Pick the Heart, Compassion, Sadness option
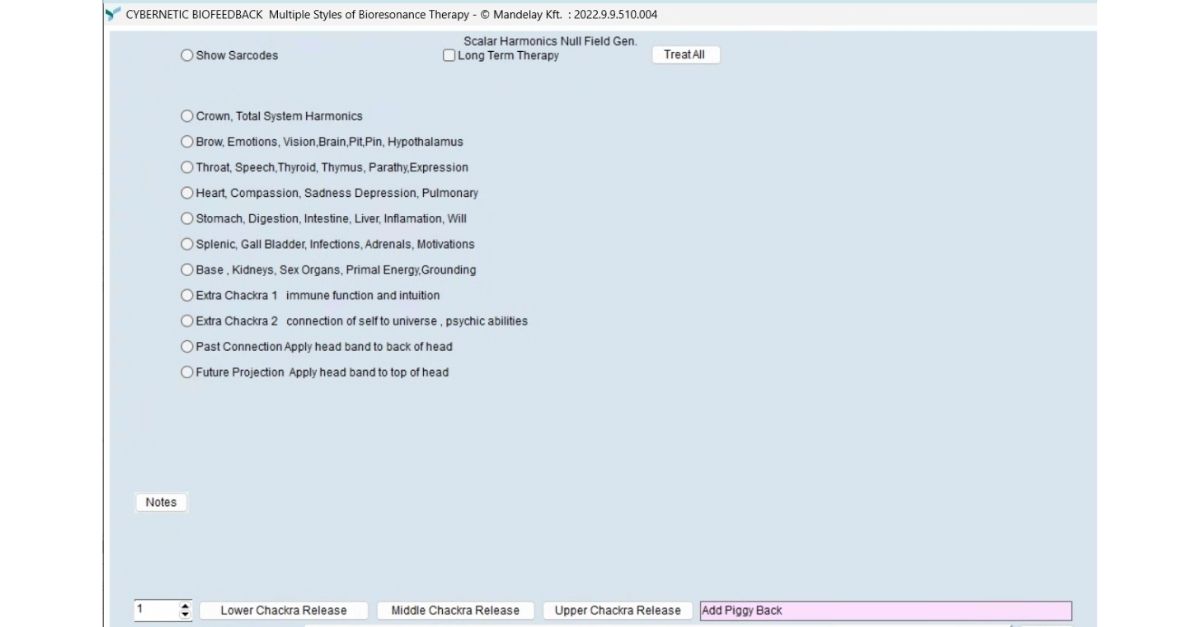1200x627 pixels. (187, 193)
